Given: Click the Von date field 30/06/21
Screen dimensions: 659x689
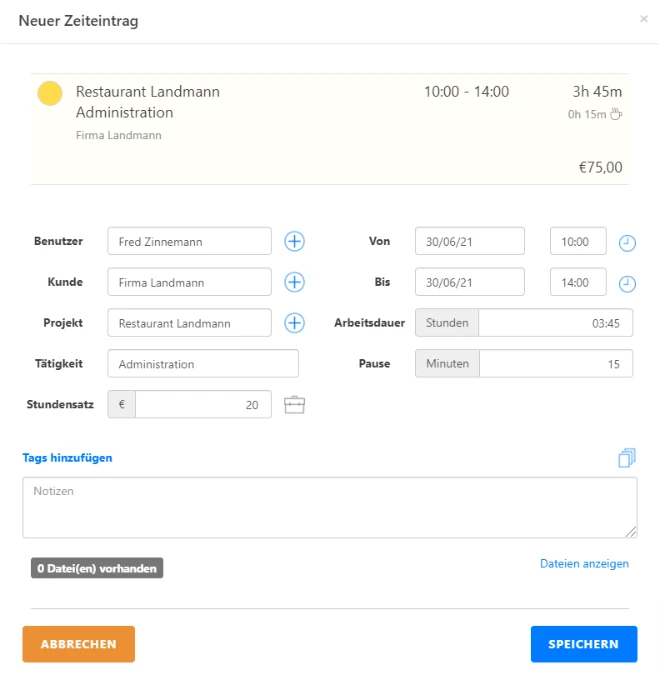Looking at the screenshot, I should click(470, 241).
